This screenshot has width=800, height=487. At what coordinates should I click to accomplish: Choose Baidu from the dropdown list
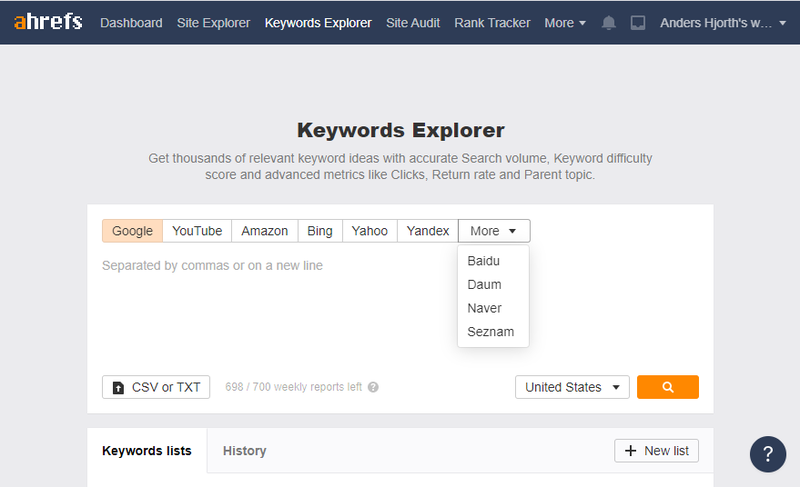493,261
